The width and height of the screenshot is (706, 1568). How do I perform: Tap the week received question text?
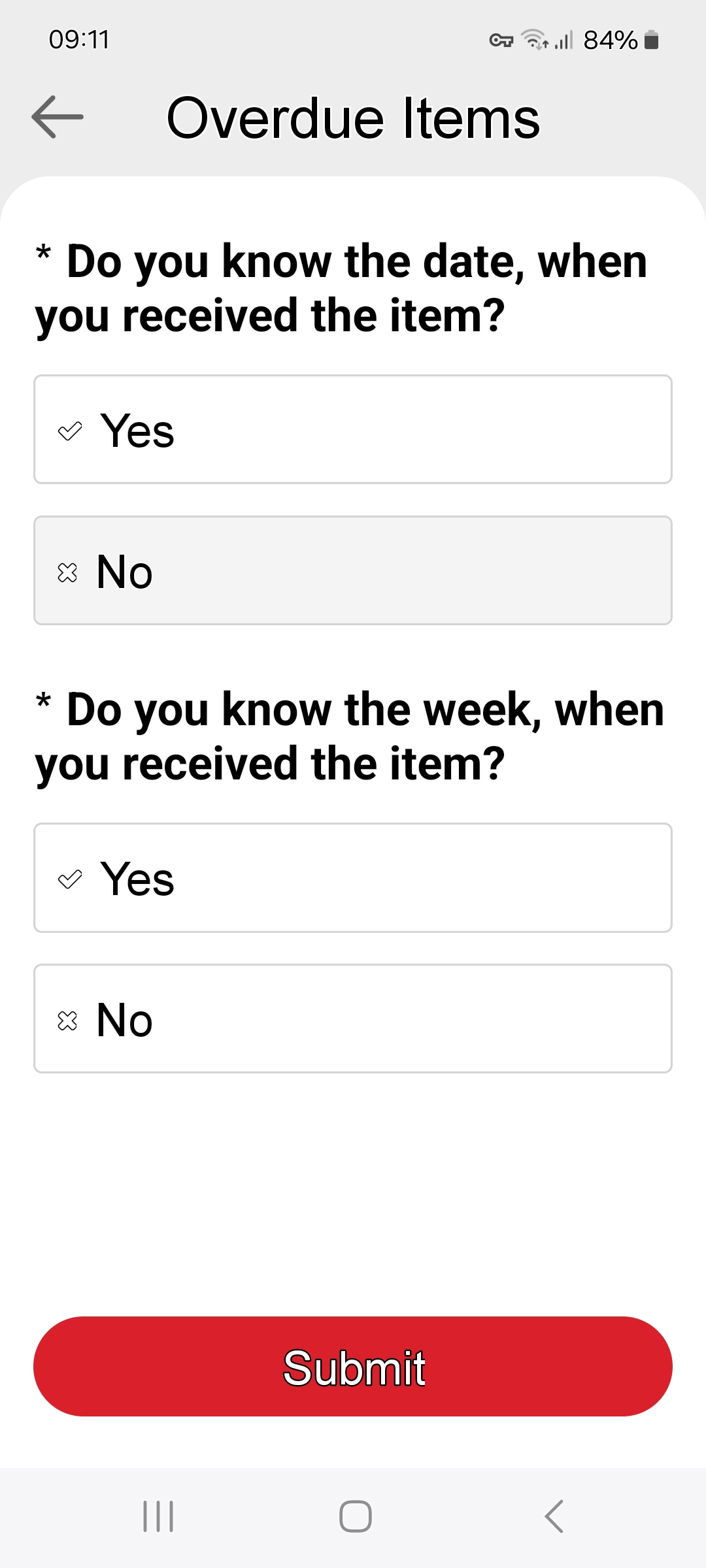point(350,736)
